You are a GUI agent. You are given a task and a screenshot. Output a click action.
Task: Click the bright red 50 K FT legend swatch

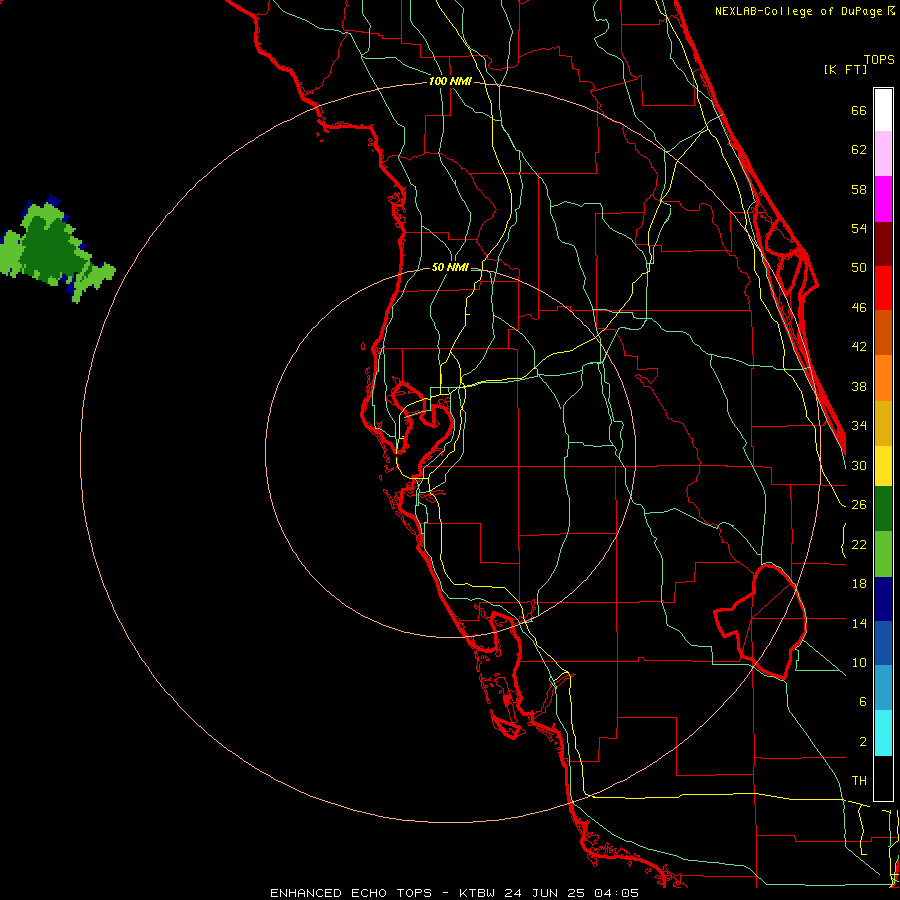pos(883,288)
